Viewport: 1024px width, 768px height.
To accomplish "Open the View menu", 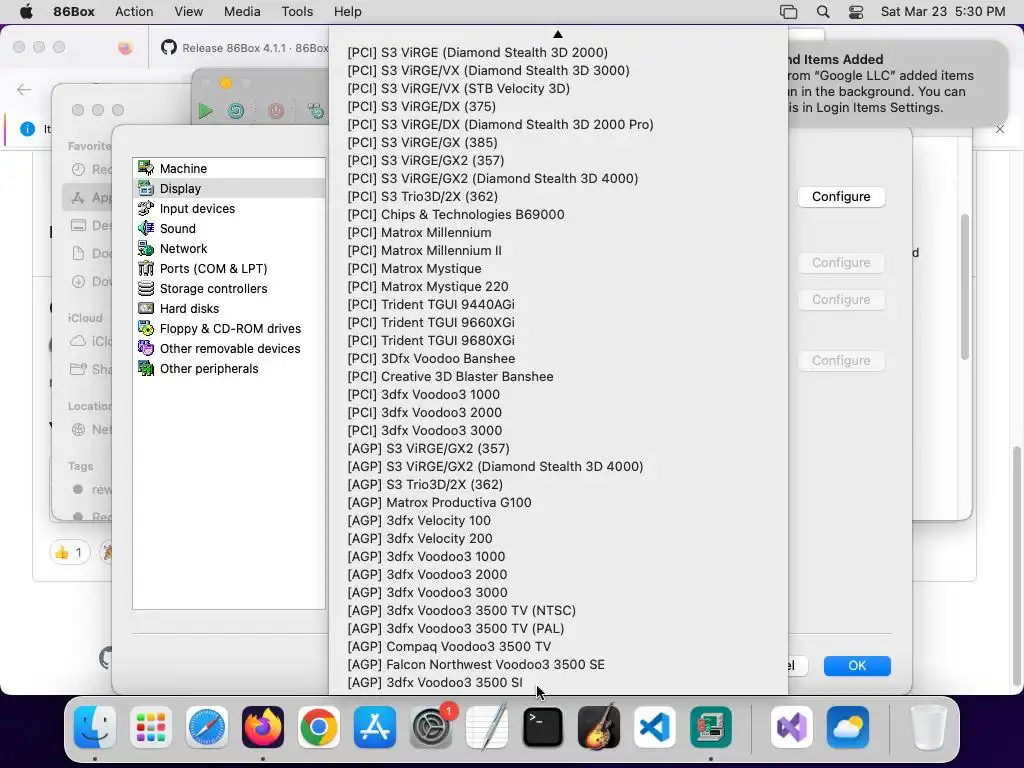I will 189,12.
